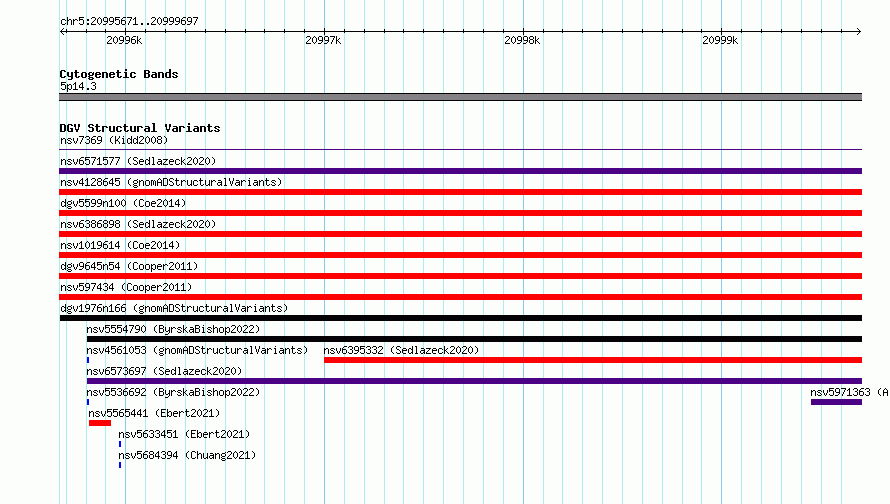Image resolution: width=890 pixels, height=504 pixels.
Task: Click the black bar of nsv5554790
Action: pos(474,339)
